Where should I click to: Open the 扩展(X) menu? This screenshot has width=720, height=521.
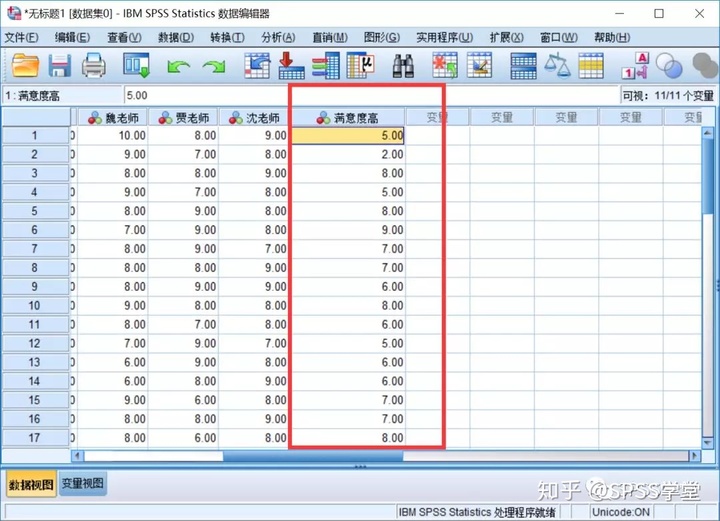[x=506, y=37]
